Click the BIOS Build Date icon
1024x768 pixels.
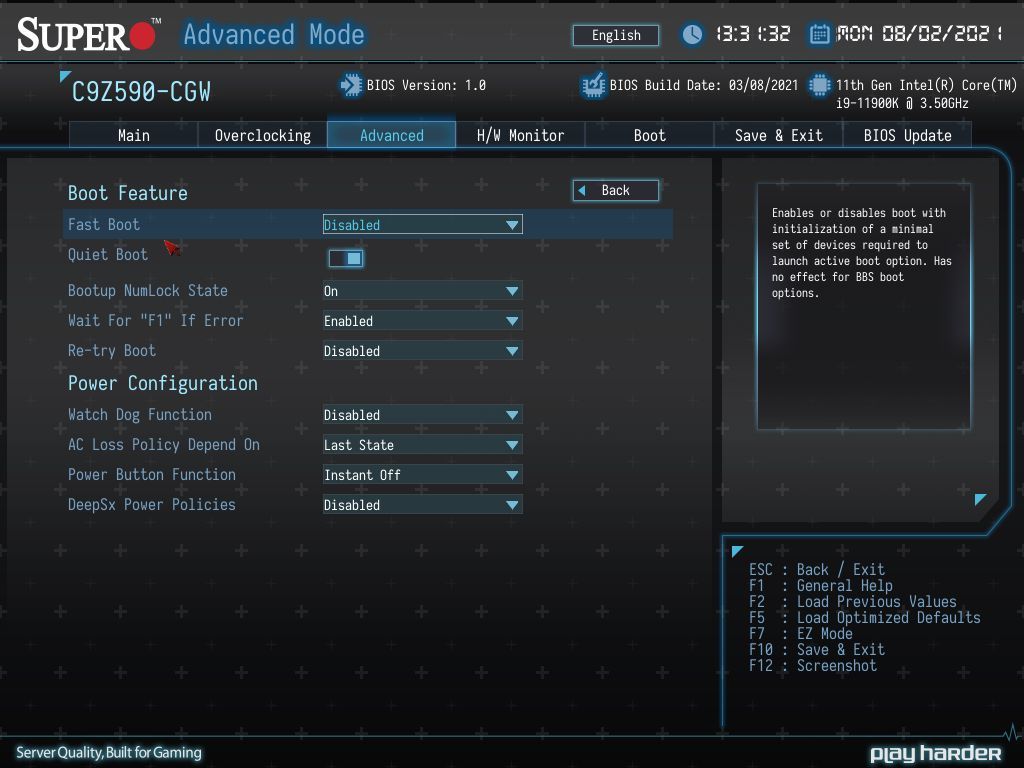(593, 85)
